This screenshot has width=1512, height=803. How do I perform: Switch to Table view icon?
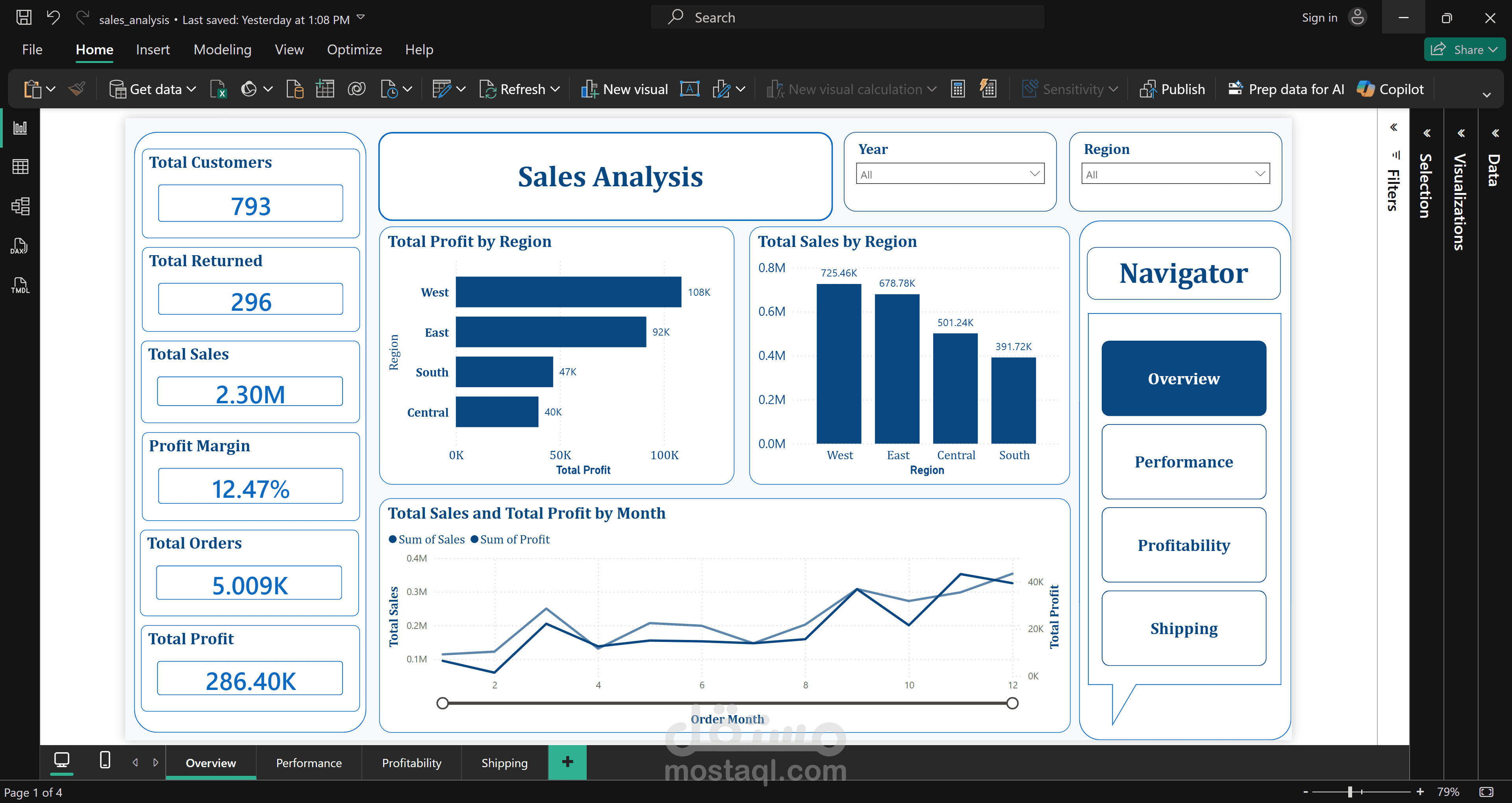coord(20,167)
